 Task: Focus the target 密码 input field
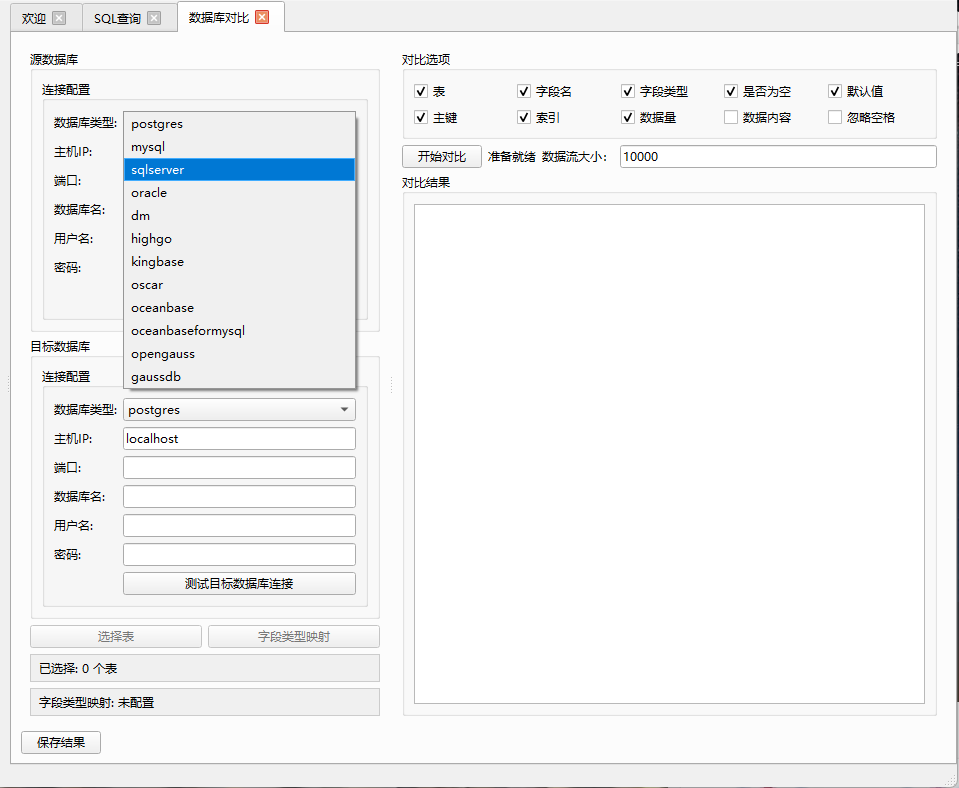pos(239,554)
